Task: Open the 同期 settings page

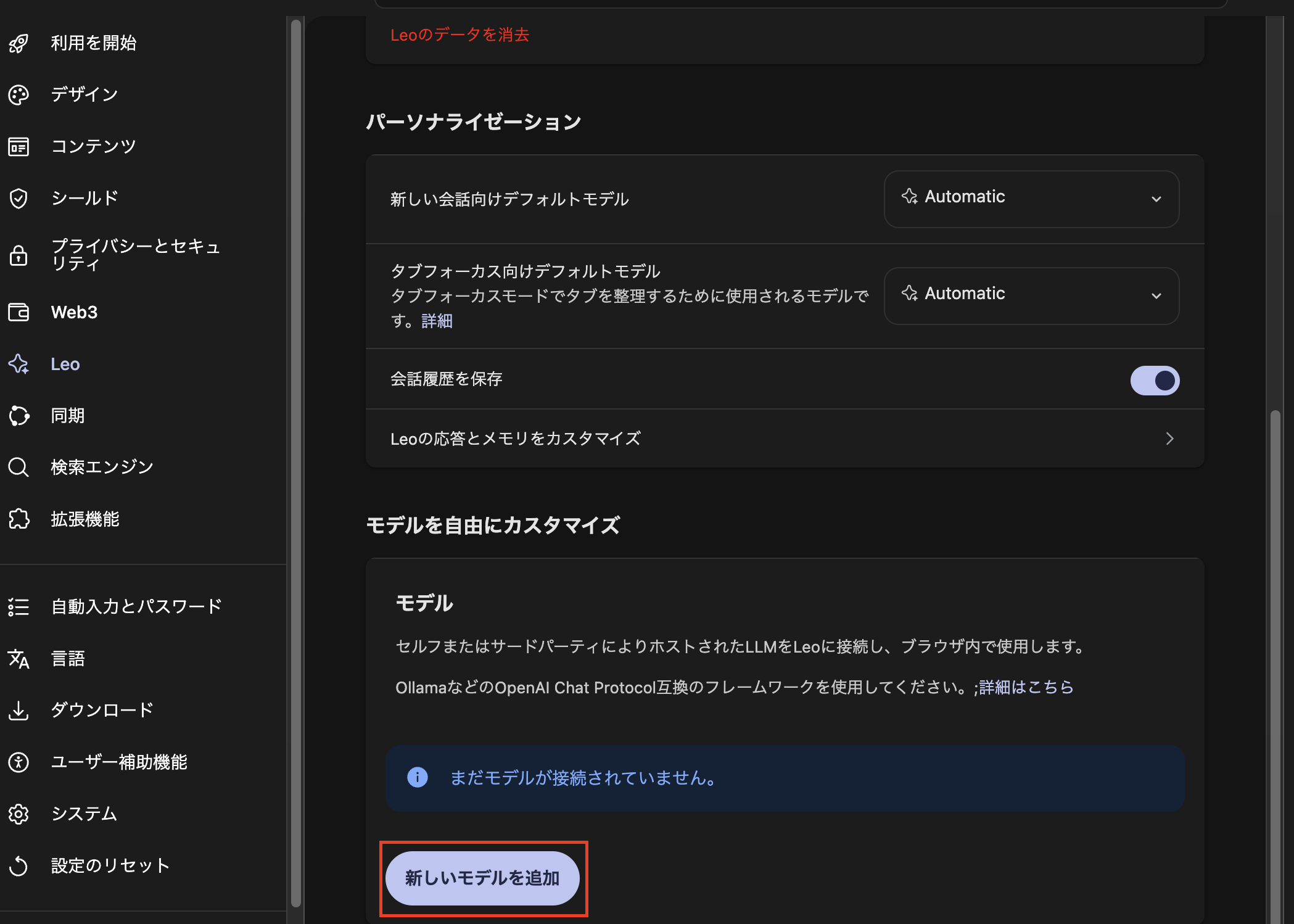Action: coord(68,416)
